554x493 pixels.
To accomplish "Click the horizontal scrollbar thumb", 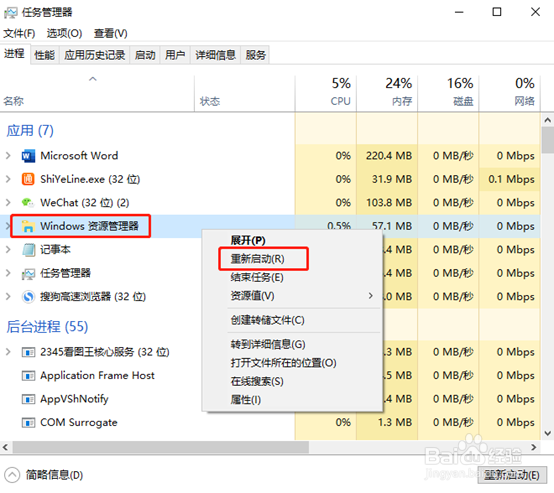I will (161, 447).
